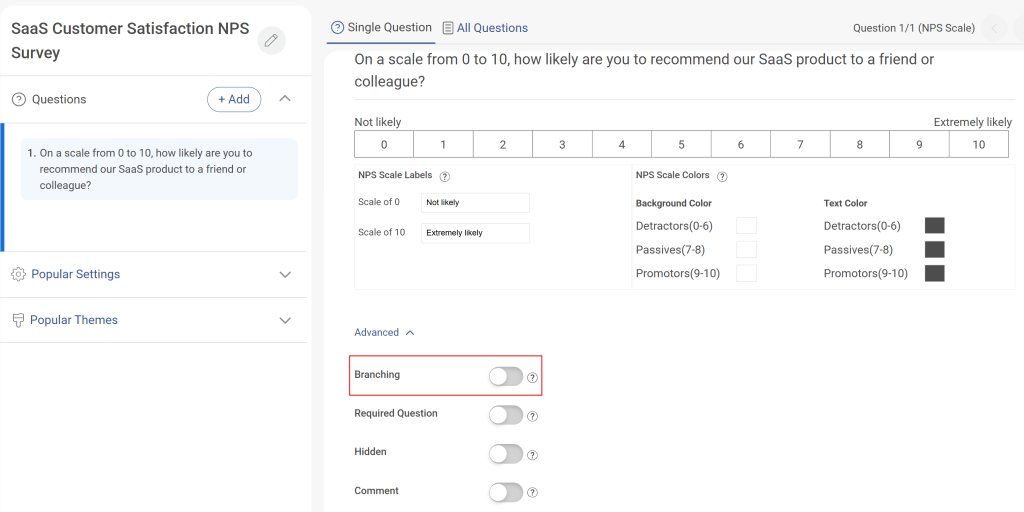Select 10 on the NPS scale

978,144
